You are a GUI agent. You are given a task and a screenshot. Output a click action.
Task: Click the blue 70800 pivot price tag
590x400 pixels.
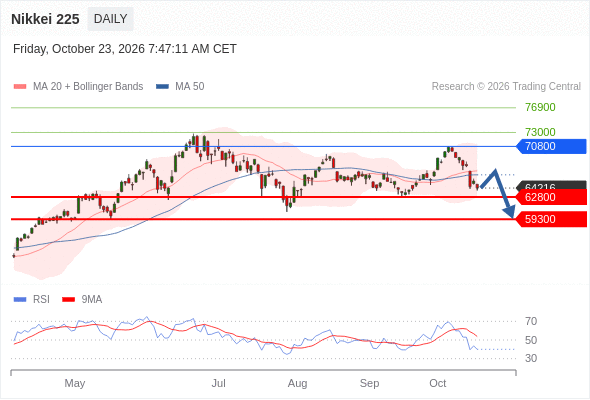pos(551,146)
